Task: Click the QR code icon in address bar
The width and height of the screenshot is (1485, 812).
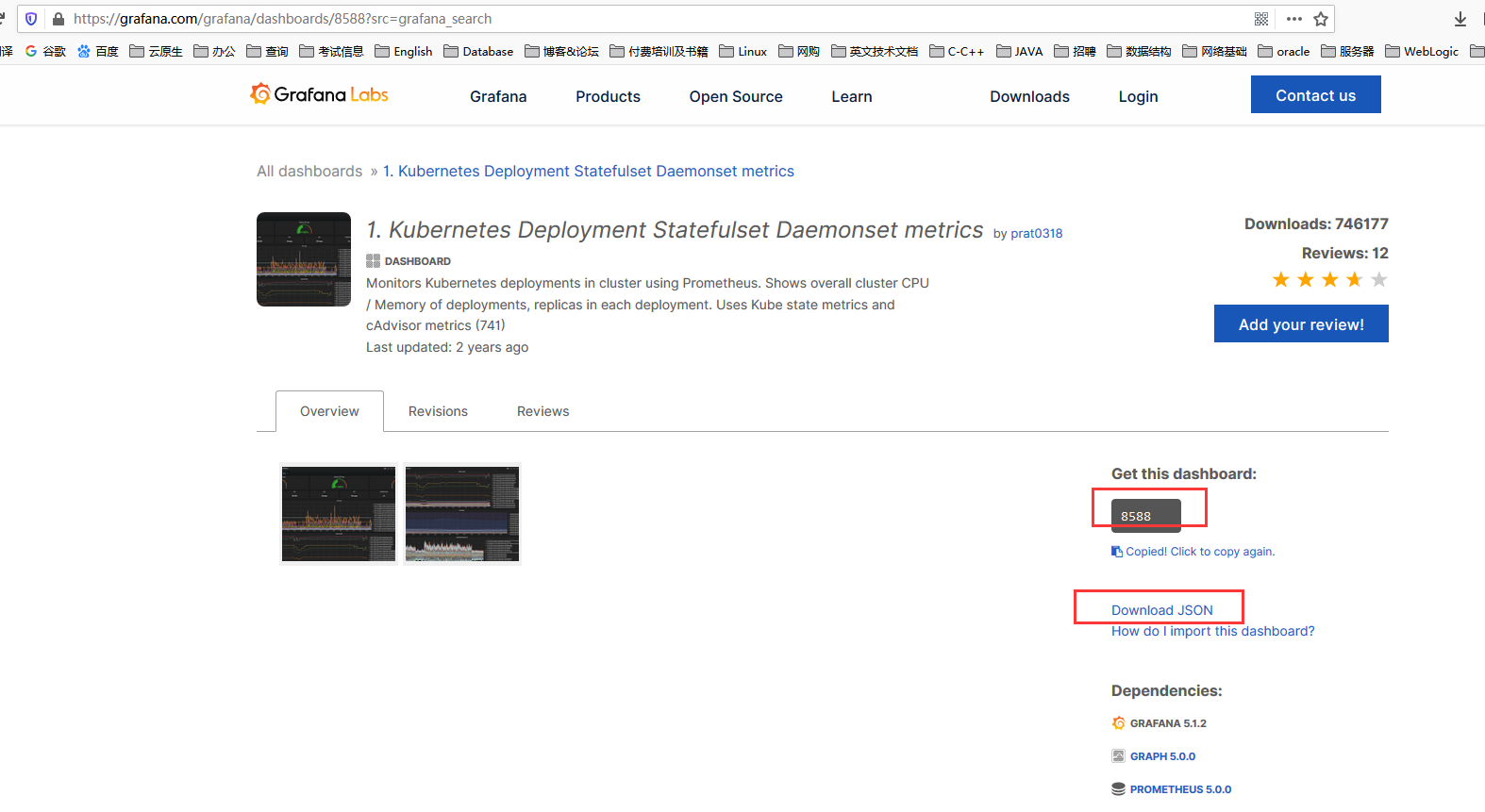Action: (x=1261, y=19)
